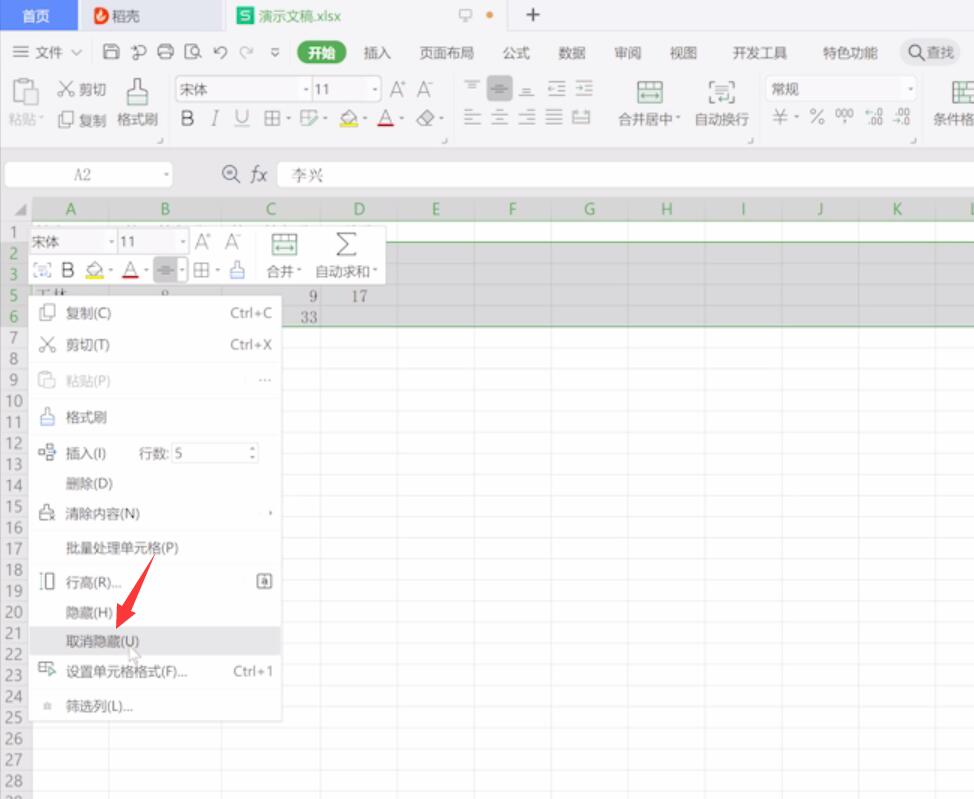The width and height of the screenshot is (974, 799).
Task: Toggle Bold in the ribbon
Action: tap(188, 117)
